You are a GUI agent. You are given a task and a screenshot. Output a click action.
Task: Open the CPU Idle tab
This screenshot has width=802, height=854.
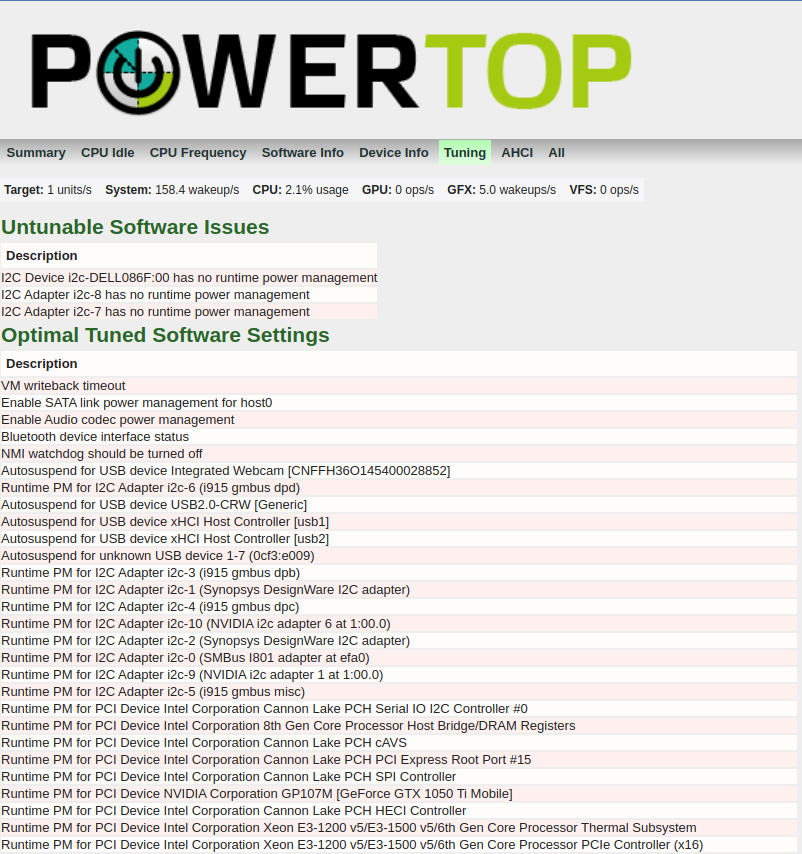click(107, 152)
